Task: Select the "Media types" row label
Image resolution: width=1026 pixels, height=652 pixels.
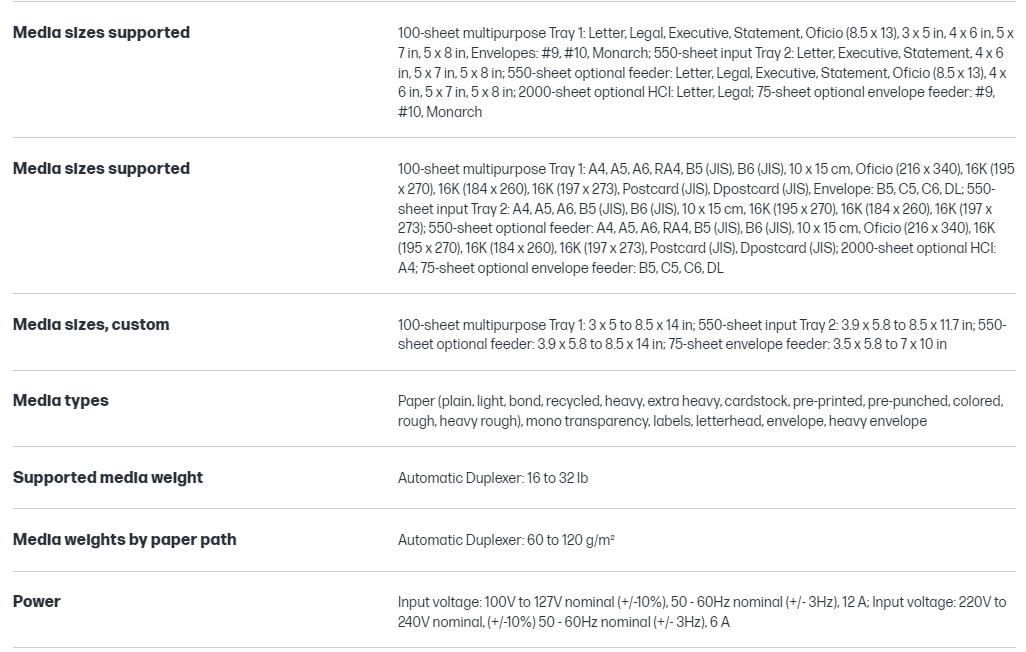Action: pos(61,401)
